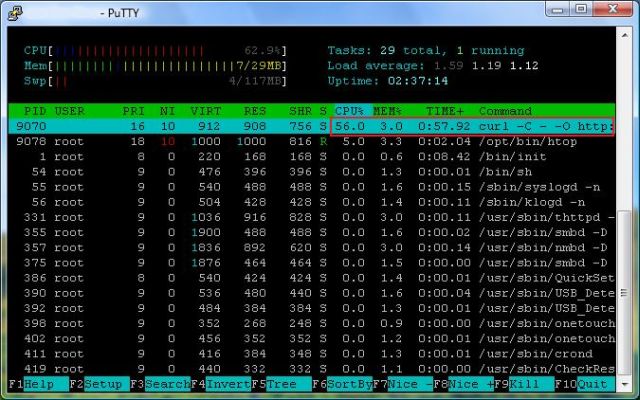Select the /bin/init process row
Screen dimensions: 640x400
[311, 157]
